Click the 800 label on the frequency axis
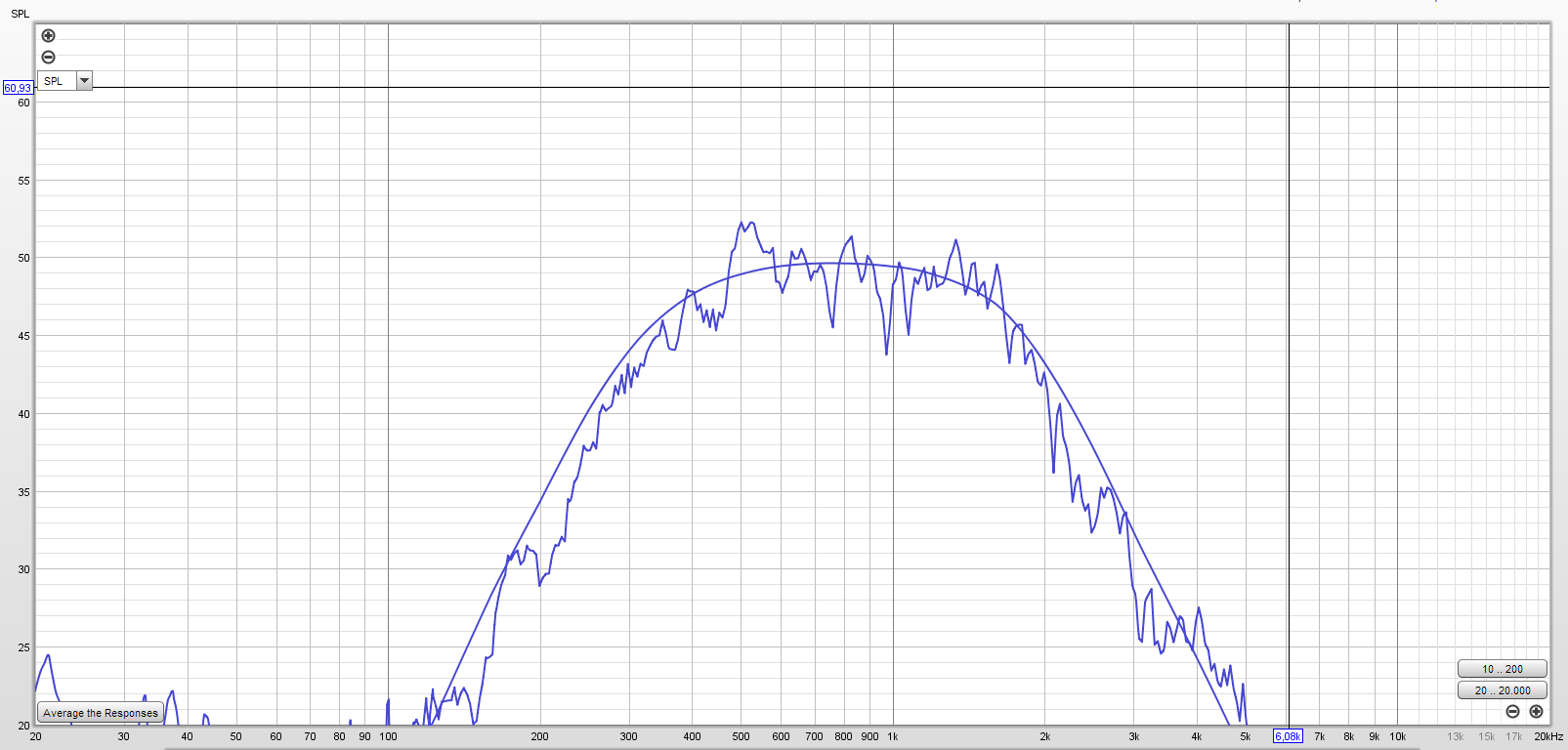 coord(844,736)
